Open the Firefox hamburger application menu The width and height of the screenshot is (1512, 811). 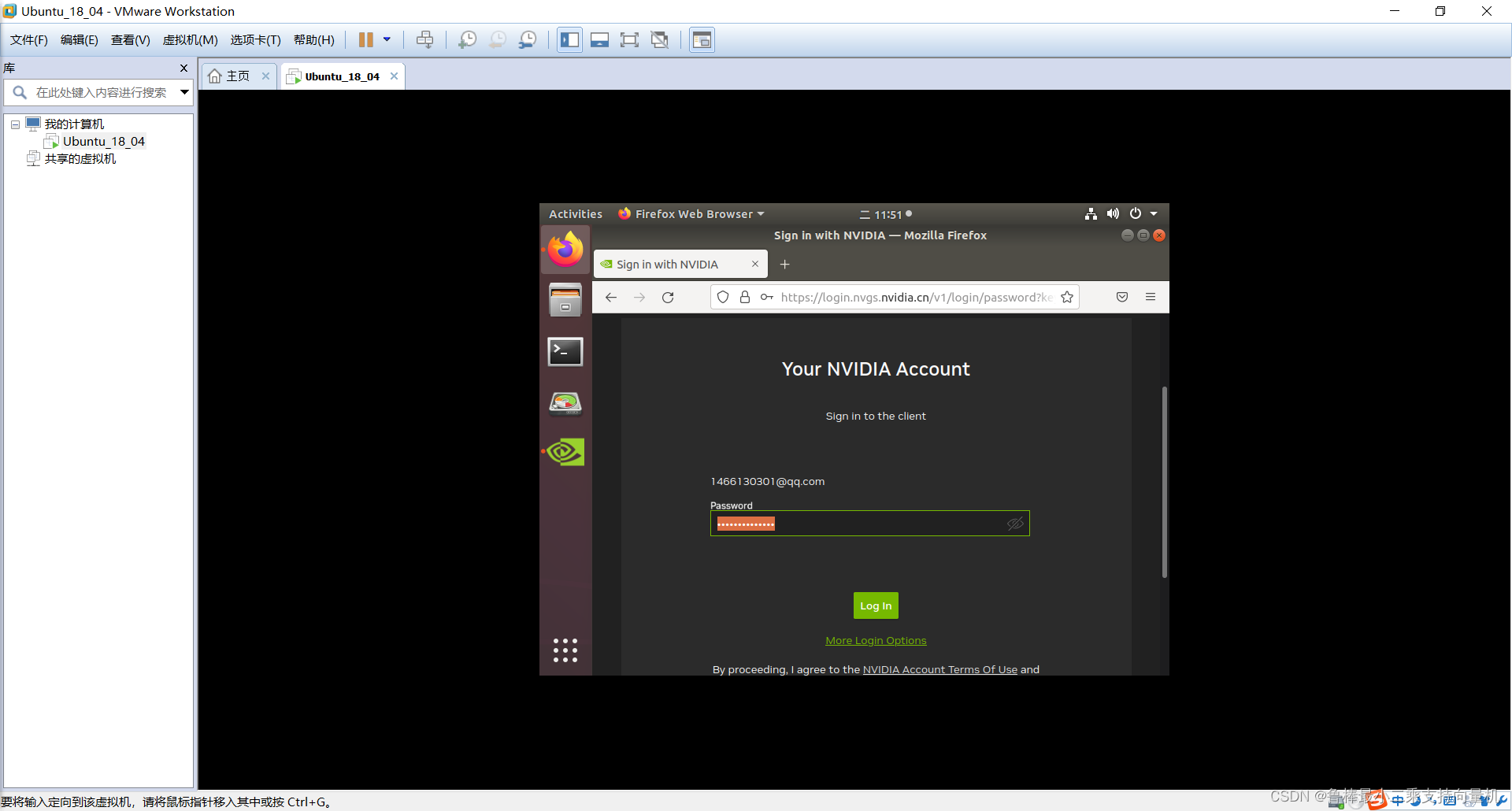coord(1151,297)
